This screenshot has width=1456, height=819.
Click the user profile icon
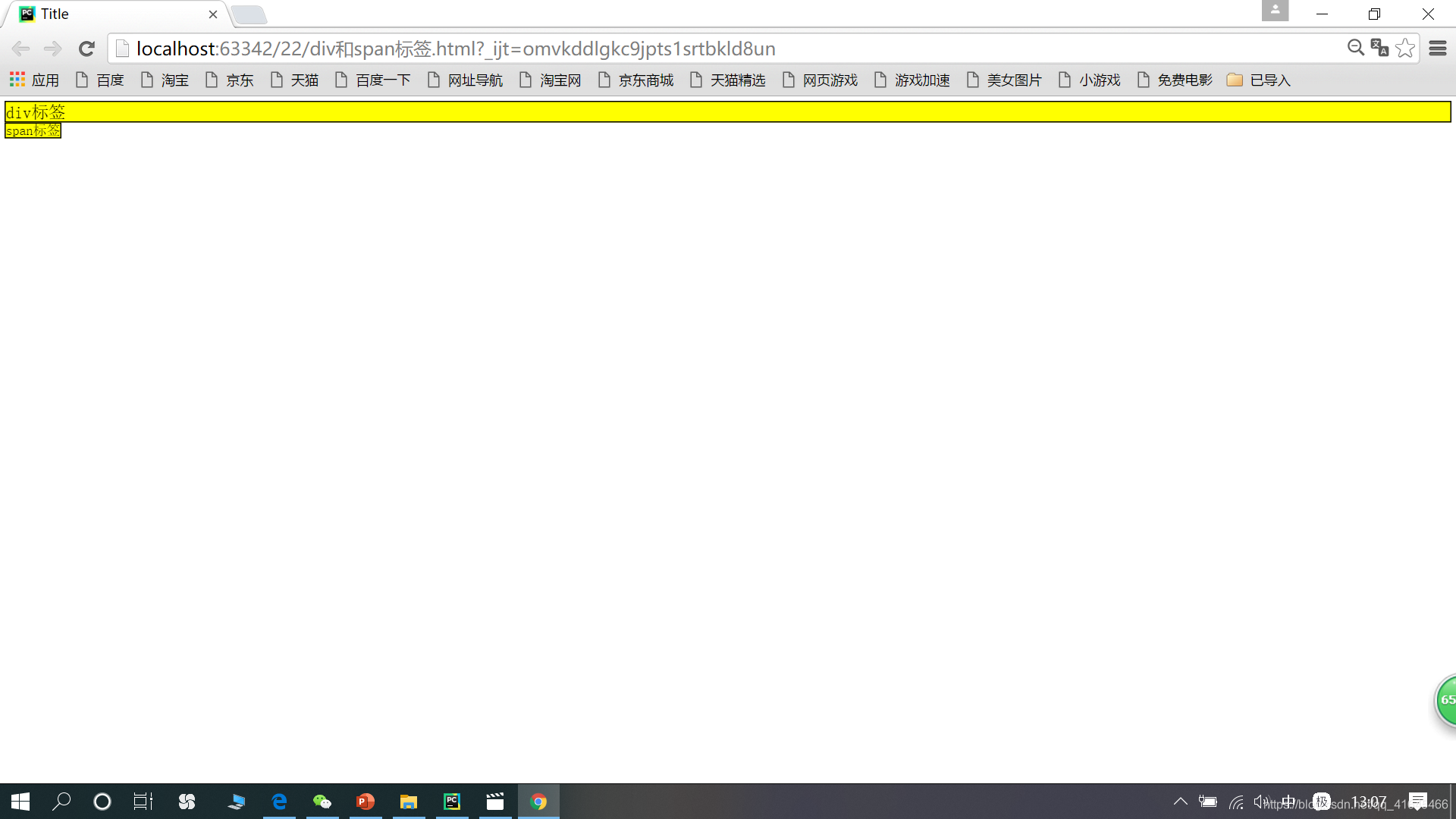point(1275,11)
